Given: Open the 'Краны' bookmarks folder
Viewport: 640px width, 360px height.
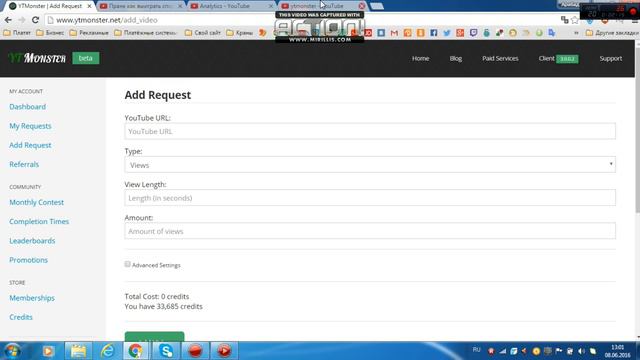Looking at the screenshot, I should coord(240,33).
